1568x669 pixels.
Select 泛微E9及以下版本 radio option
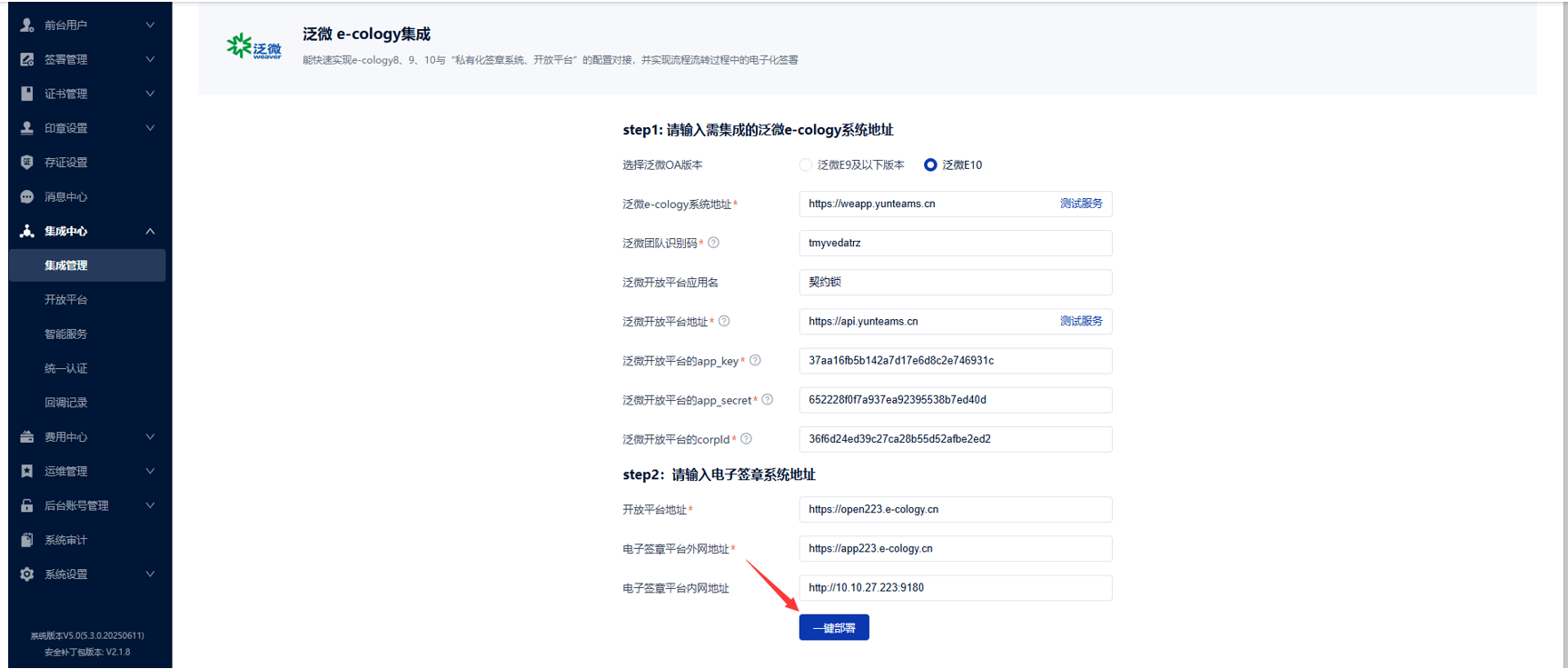click(x=806, y=165)
